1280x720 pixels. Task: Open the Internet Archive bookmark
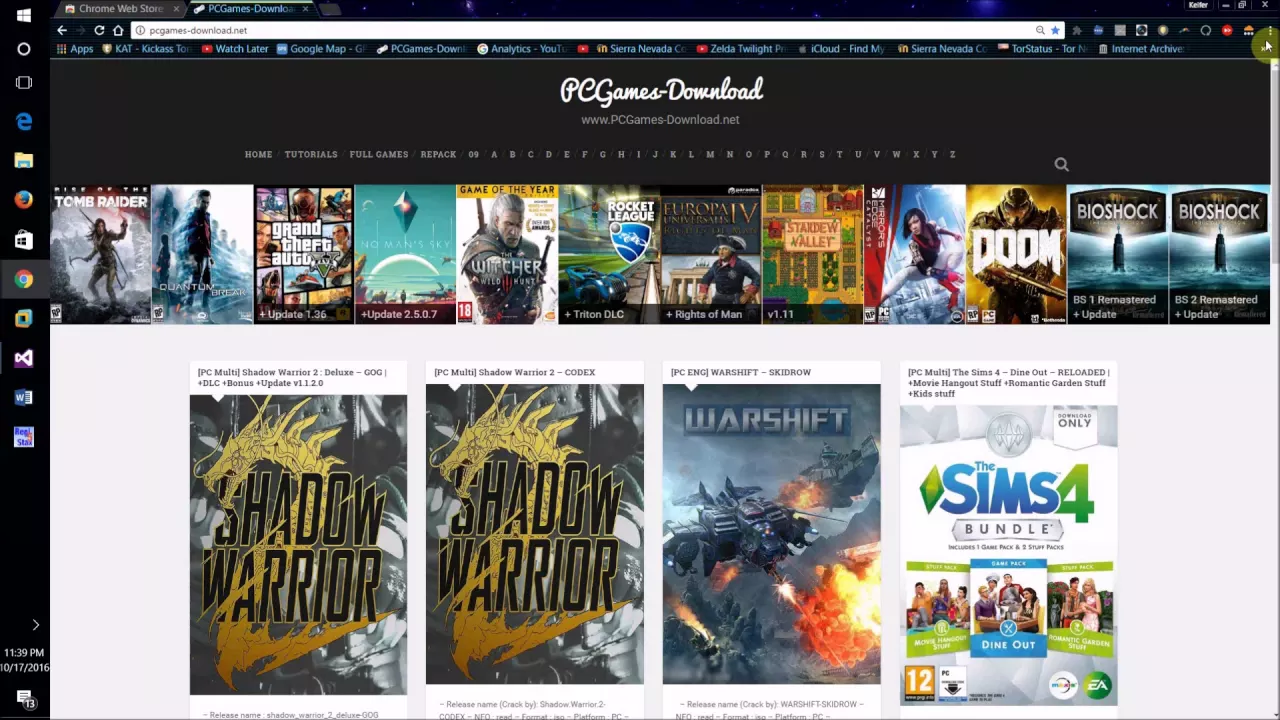pos(1141,48)
